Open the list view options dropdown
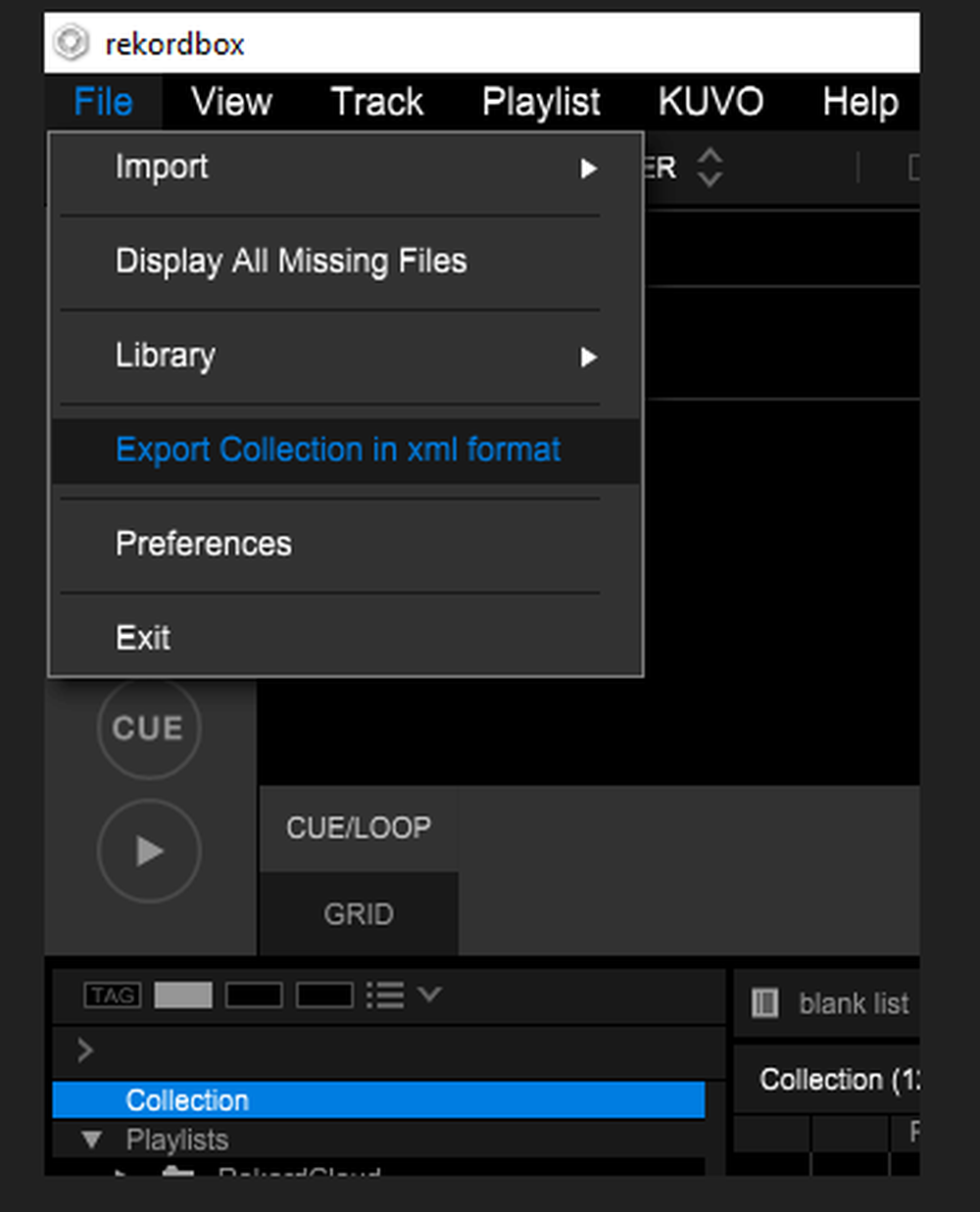This screenshot has height=1212, width=980. (x=429, y=994)
